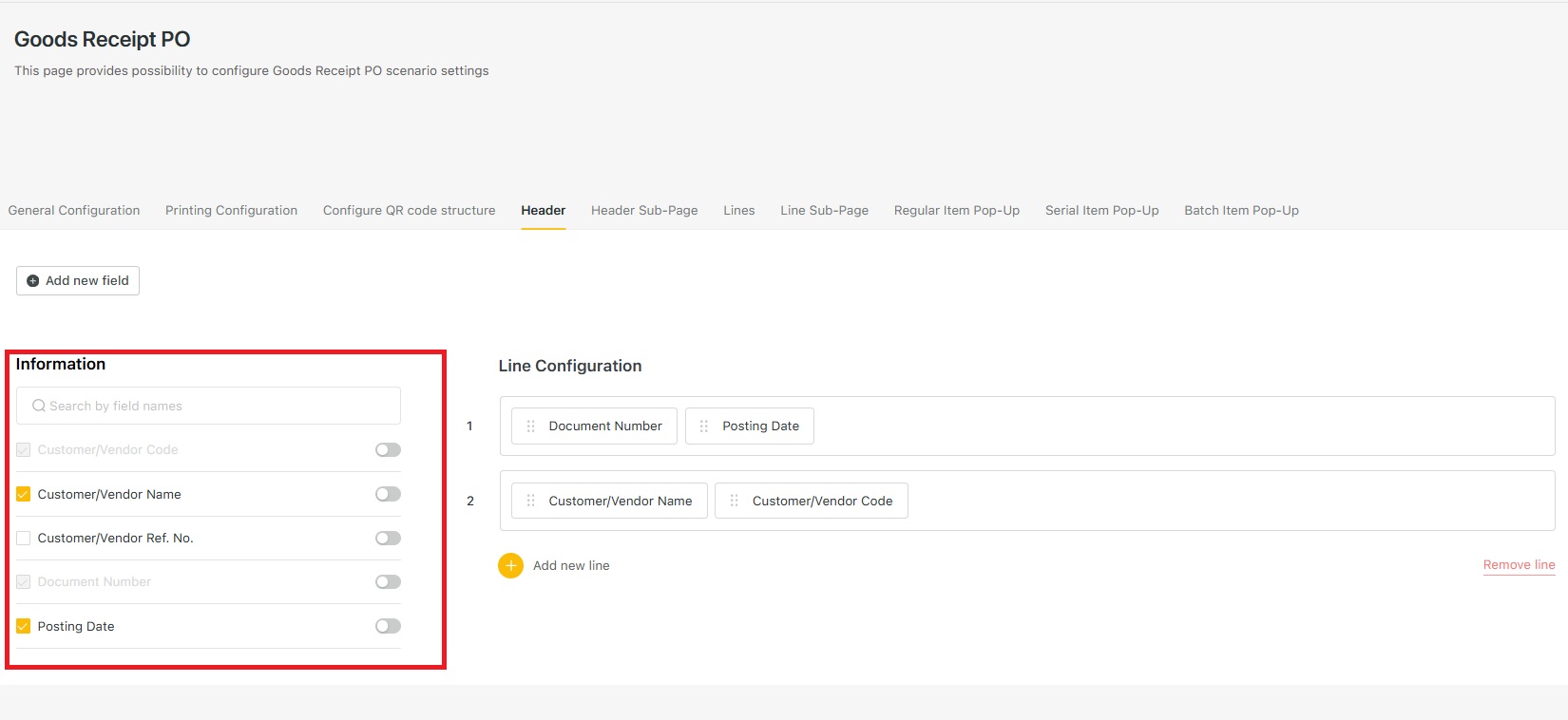Click the search magnifier icon in Information

[x=39, y=406]
